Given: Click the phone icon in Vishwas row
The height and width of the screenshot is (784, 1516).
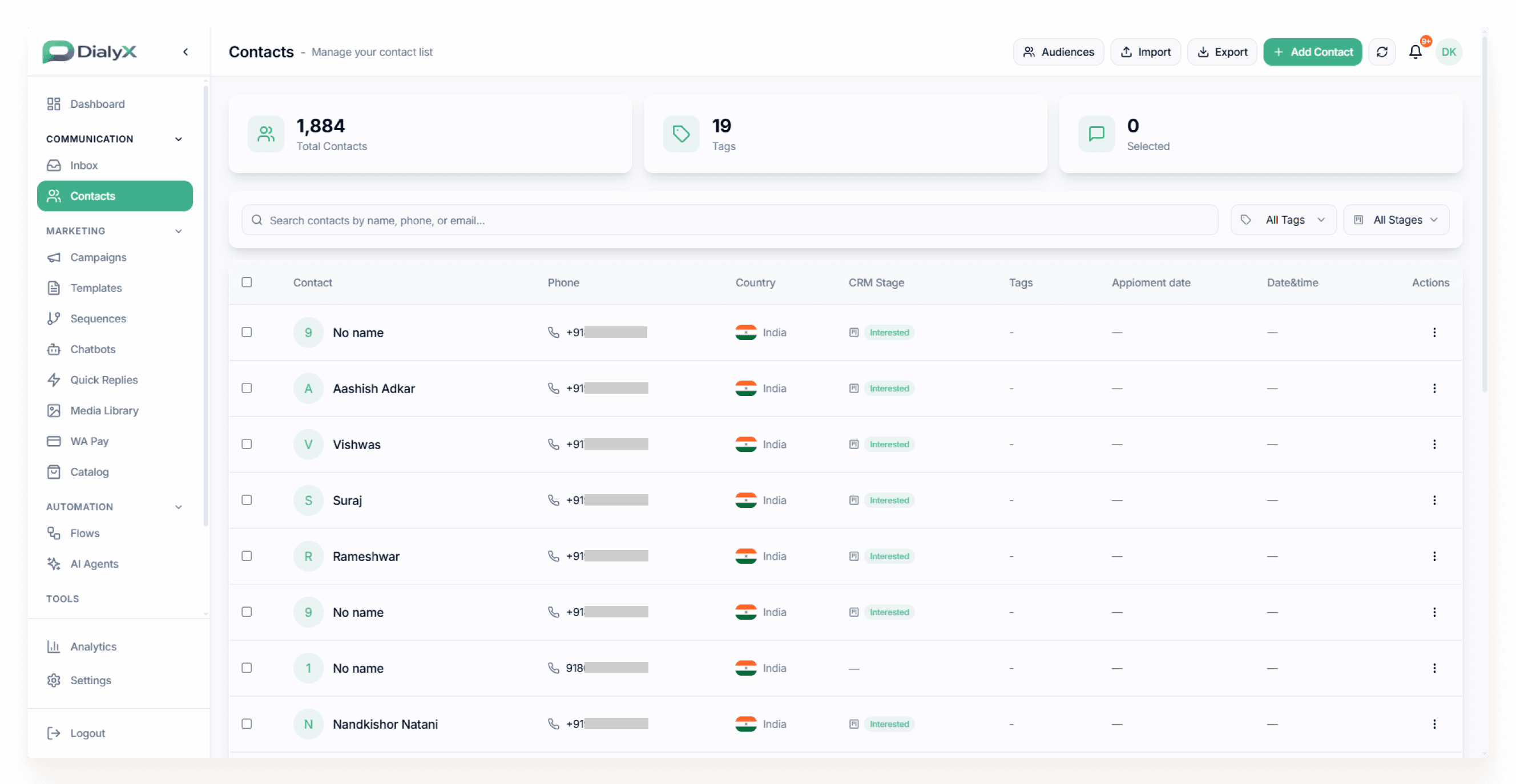Looking at the screenshot, I should [x=553, y=444].
